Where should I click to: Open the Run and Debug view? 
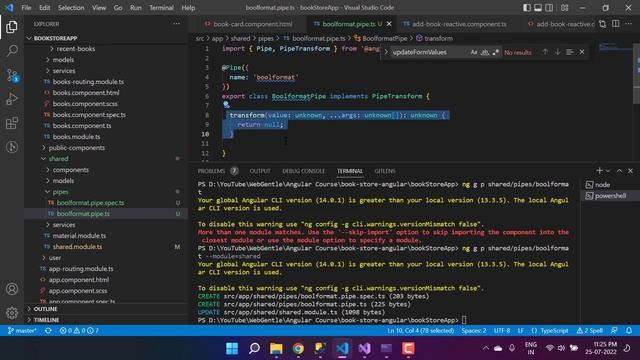click(x=12, y=99)
